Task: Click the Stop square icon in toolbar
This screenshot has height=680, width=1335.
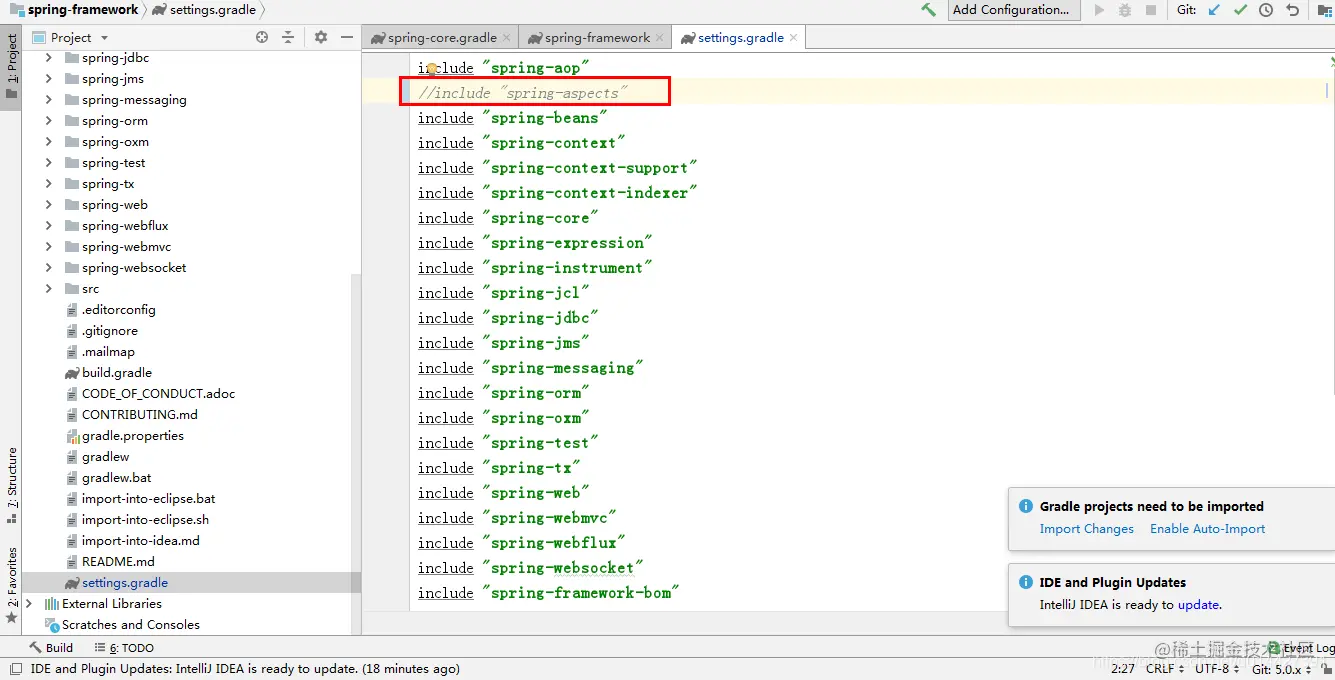Action: (1151, 10)
